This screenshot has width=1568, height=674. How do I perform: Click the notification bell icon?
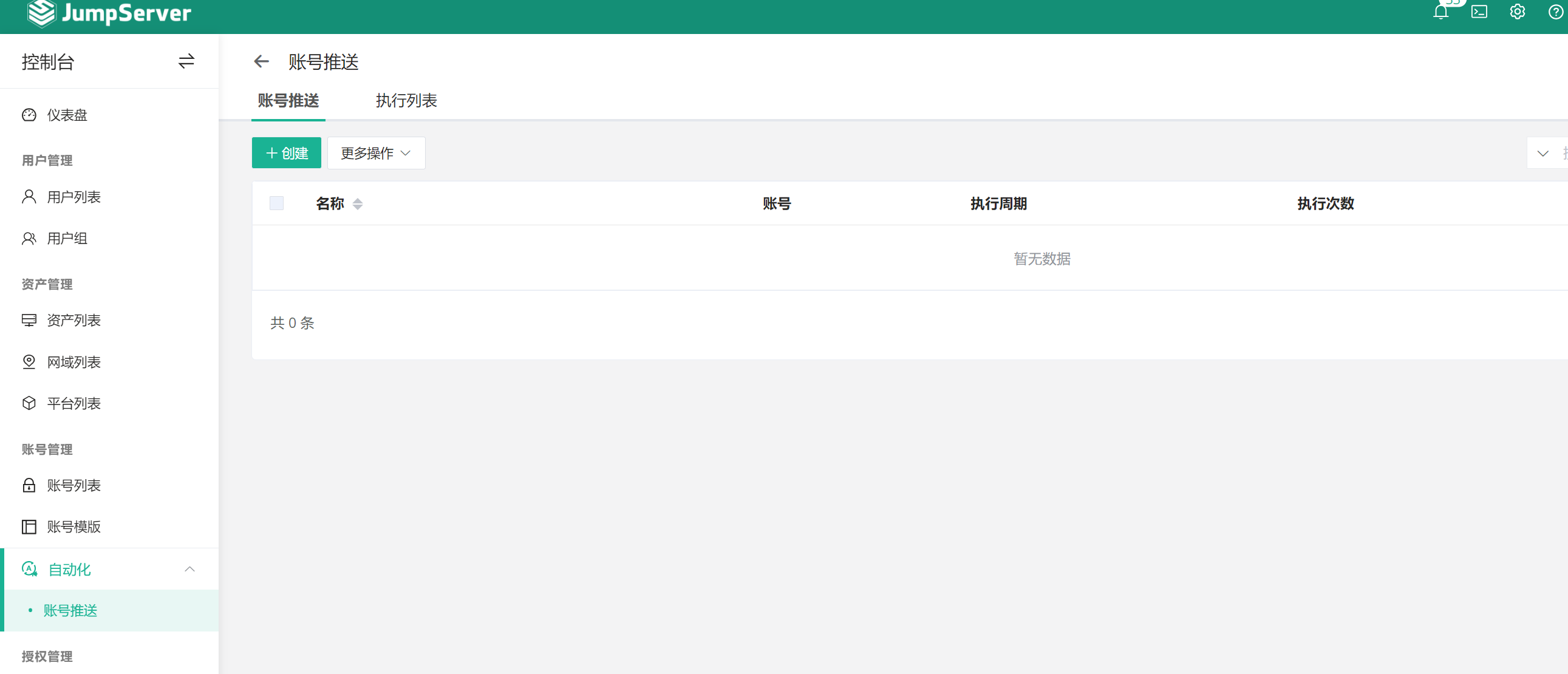pyautogui.click(x=1440, y=12)
